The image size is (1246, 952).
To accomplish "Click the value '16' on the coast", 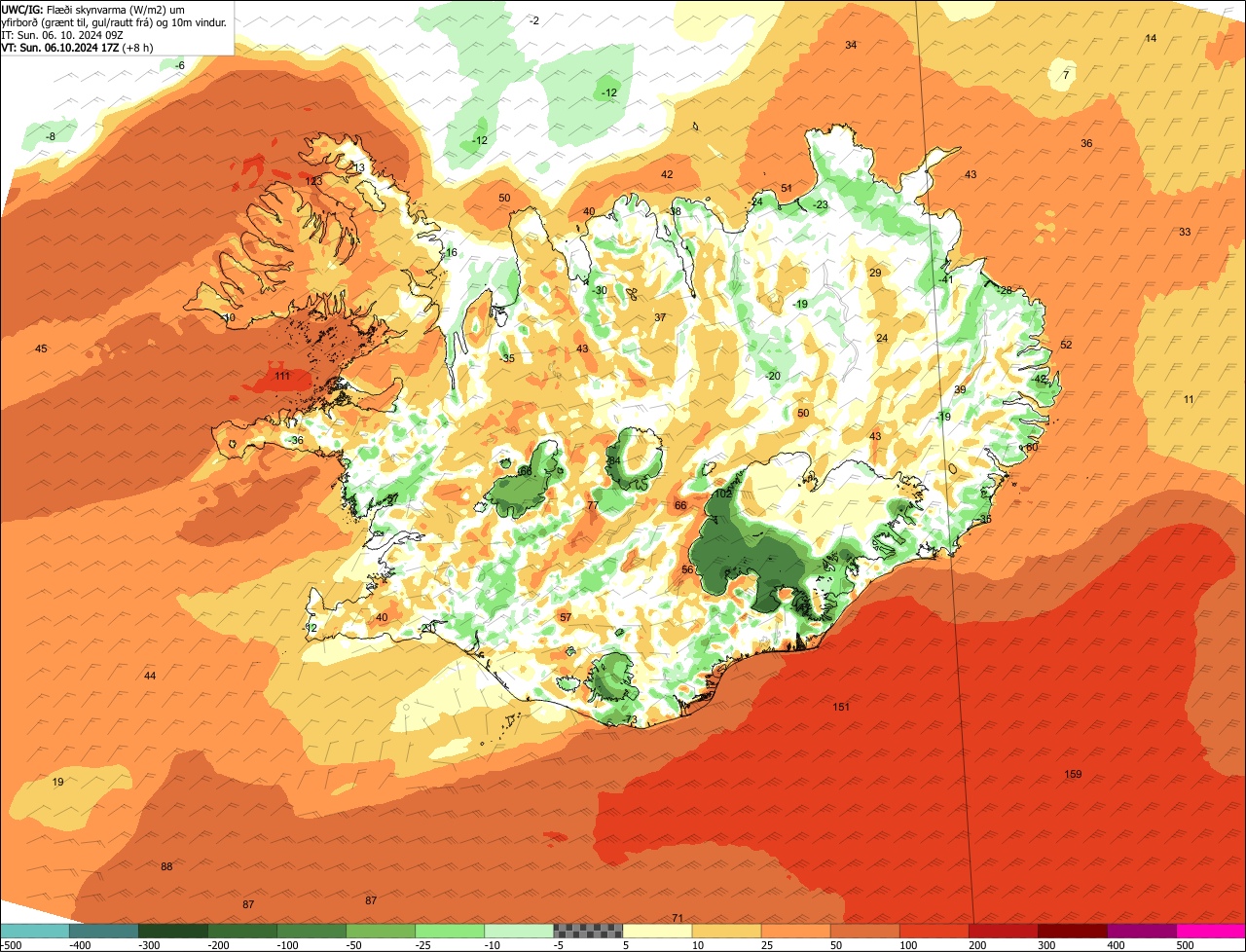I will tap(451, 252).
